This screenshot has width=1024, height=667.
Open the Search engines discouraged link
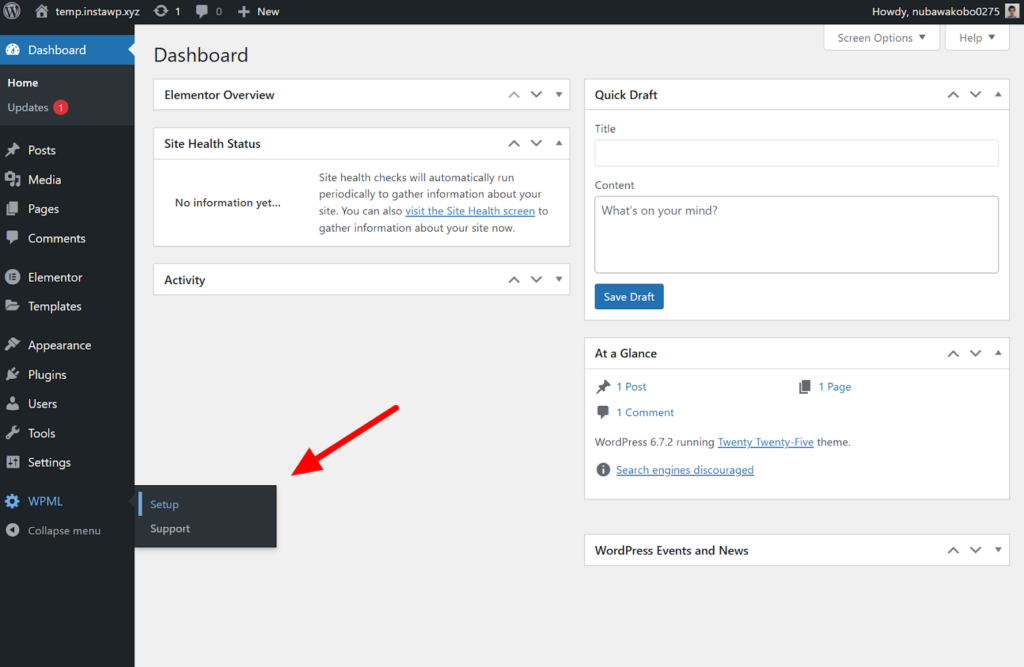click(684, 470)
